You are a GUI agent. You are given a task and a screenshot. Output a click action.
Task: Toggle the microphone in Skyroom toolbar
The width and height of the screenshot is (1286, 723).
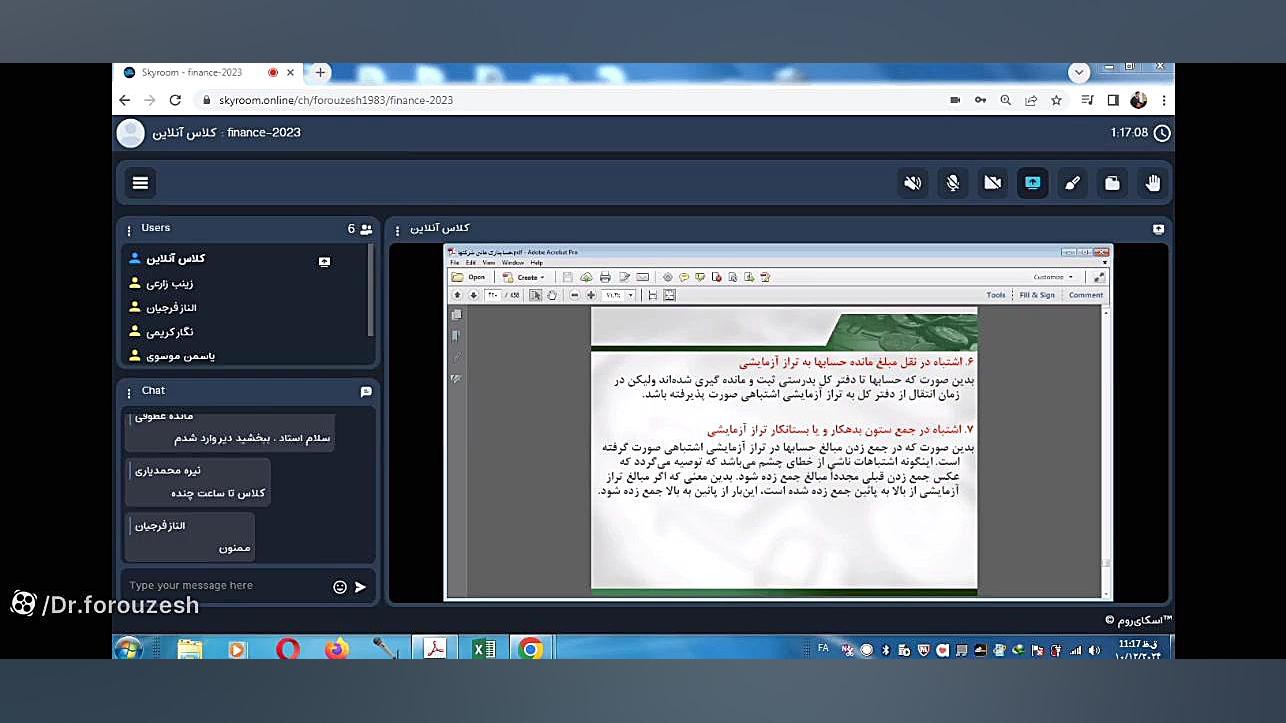click(x=952, y=183)
